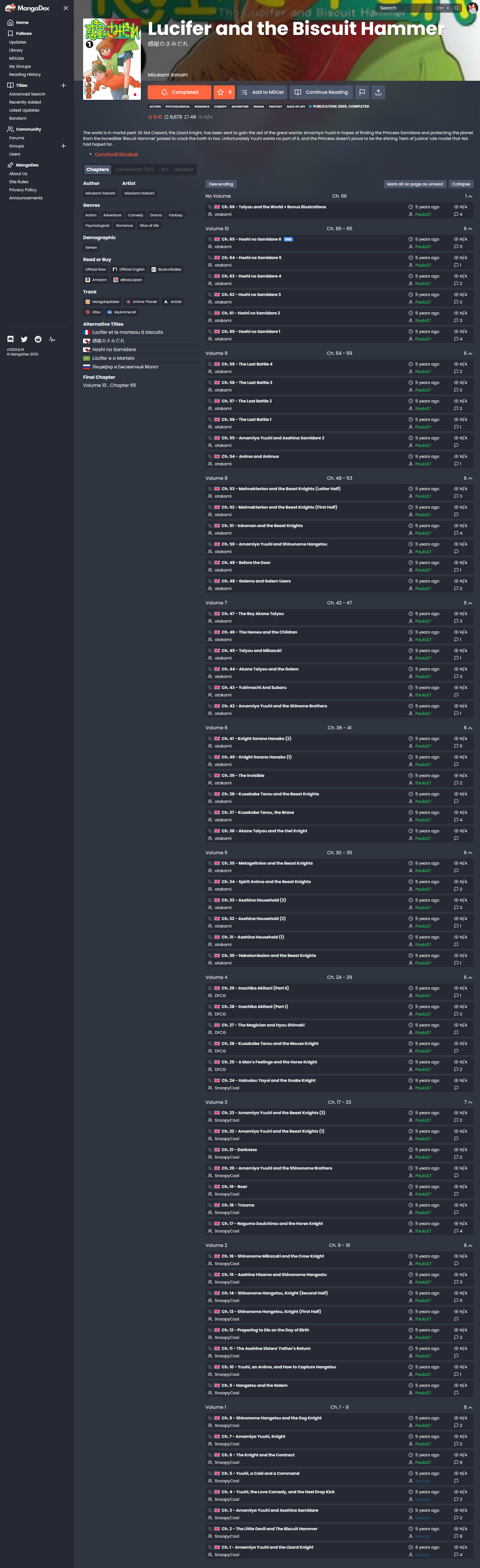This screenshot has height=1568, width=480.
Task: Open the Crunchyroll Simulpub link
Action: [116, 153]
